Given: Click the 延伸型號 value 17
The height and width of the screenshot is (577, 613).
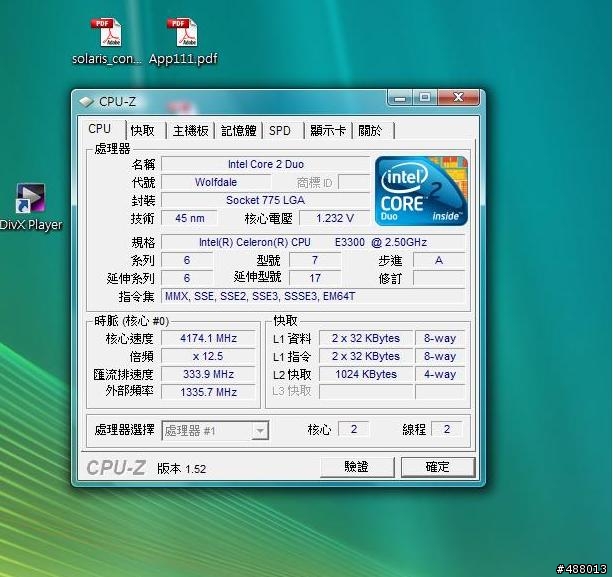Looking at the screenshot, I should point(315,278).
